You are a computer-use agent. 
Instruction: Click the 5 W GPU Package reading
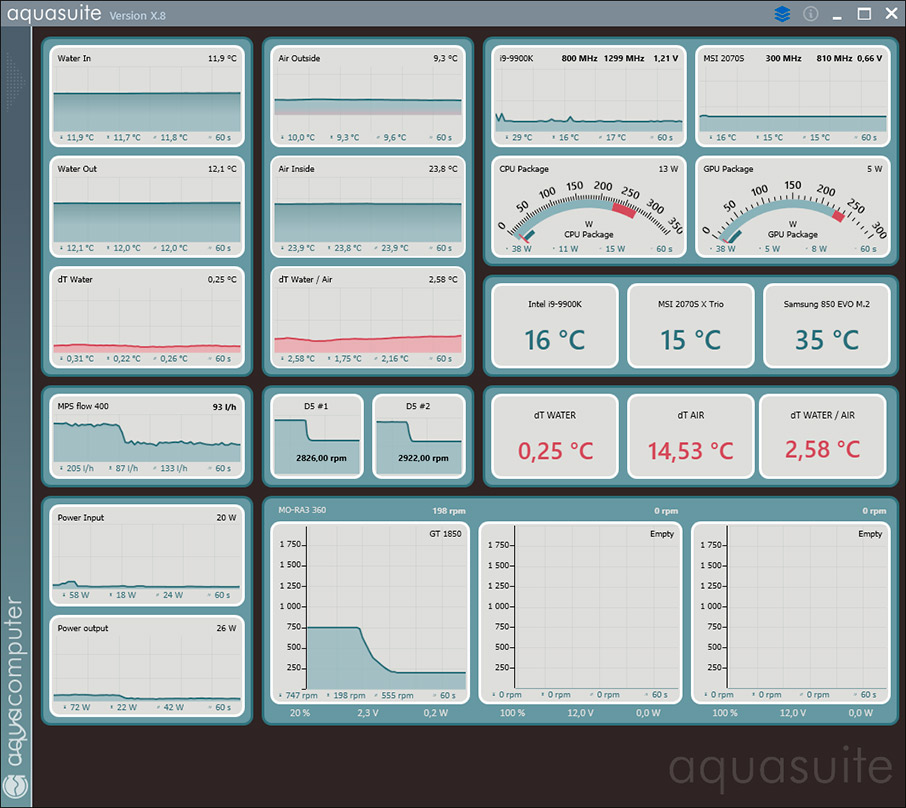coord(874,169)
